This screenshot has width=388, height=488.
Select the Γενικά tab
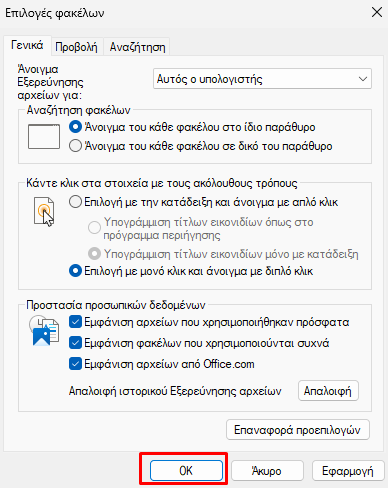click(27, 45)
